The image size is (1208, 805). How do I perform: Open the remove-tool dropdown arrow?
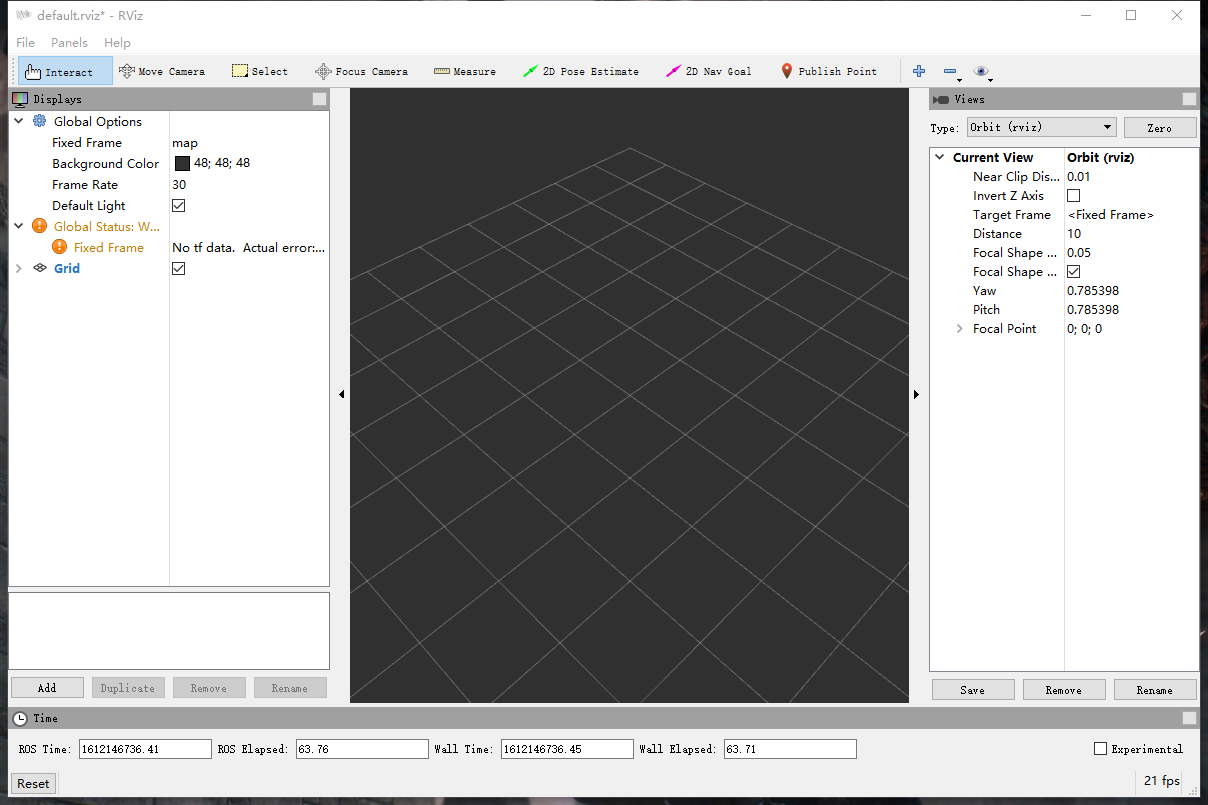(x=960, y=79)
